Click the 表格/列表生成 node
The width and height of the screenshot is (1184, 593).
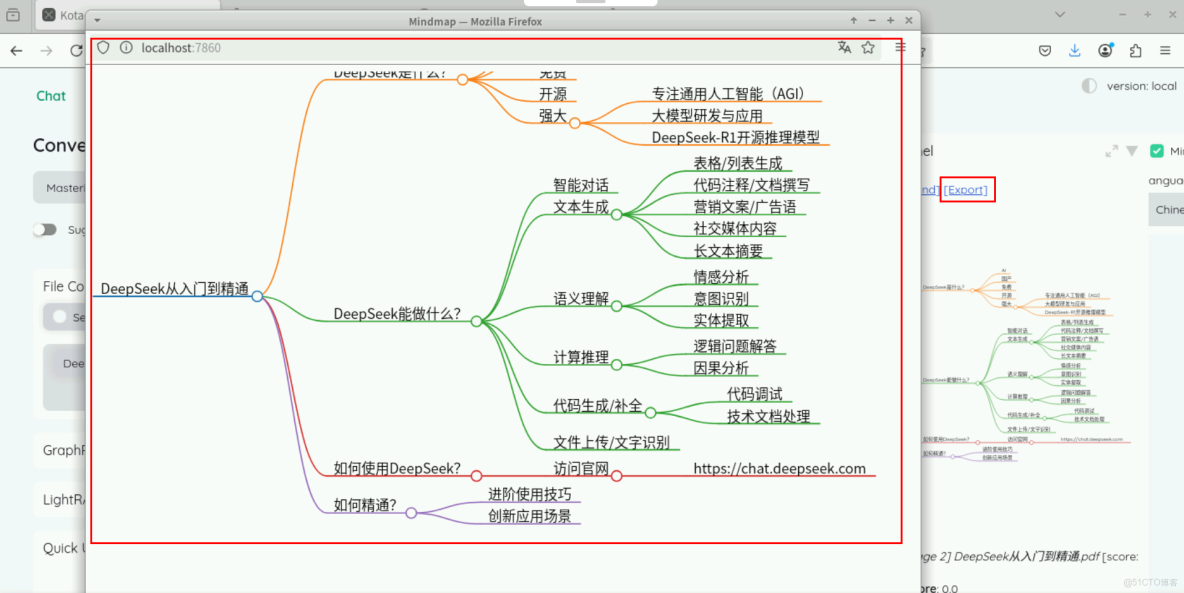tap(738, 163)
